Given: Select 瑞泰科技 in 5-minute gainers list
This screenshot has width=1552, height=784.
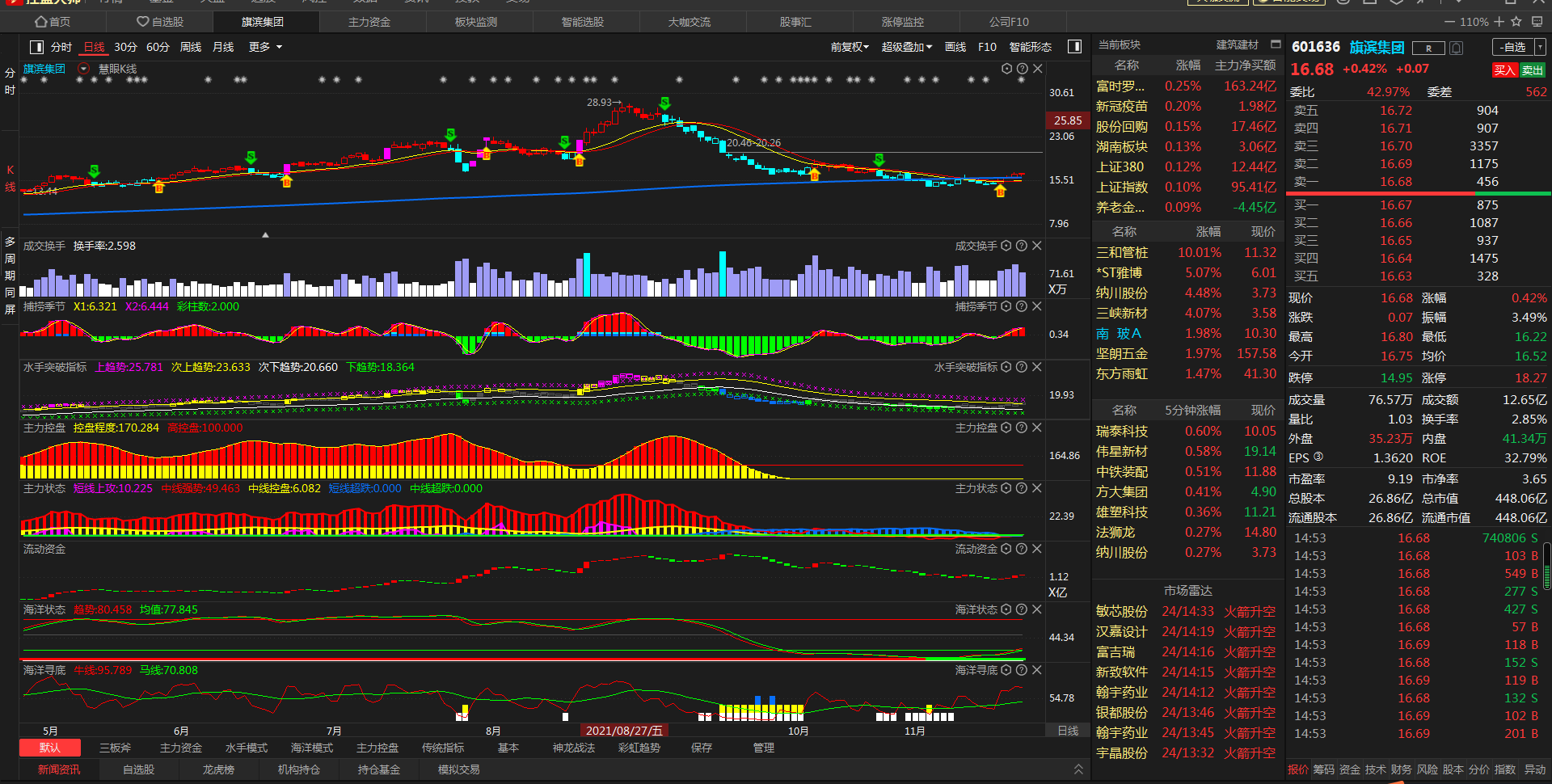Looking at the screenshot, I should pyautogui.click(x=1122, y=431).
